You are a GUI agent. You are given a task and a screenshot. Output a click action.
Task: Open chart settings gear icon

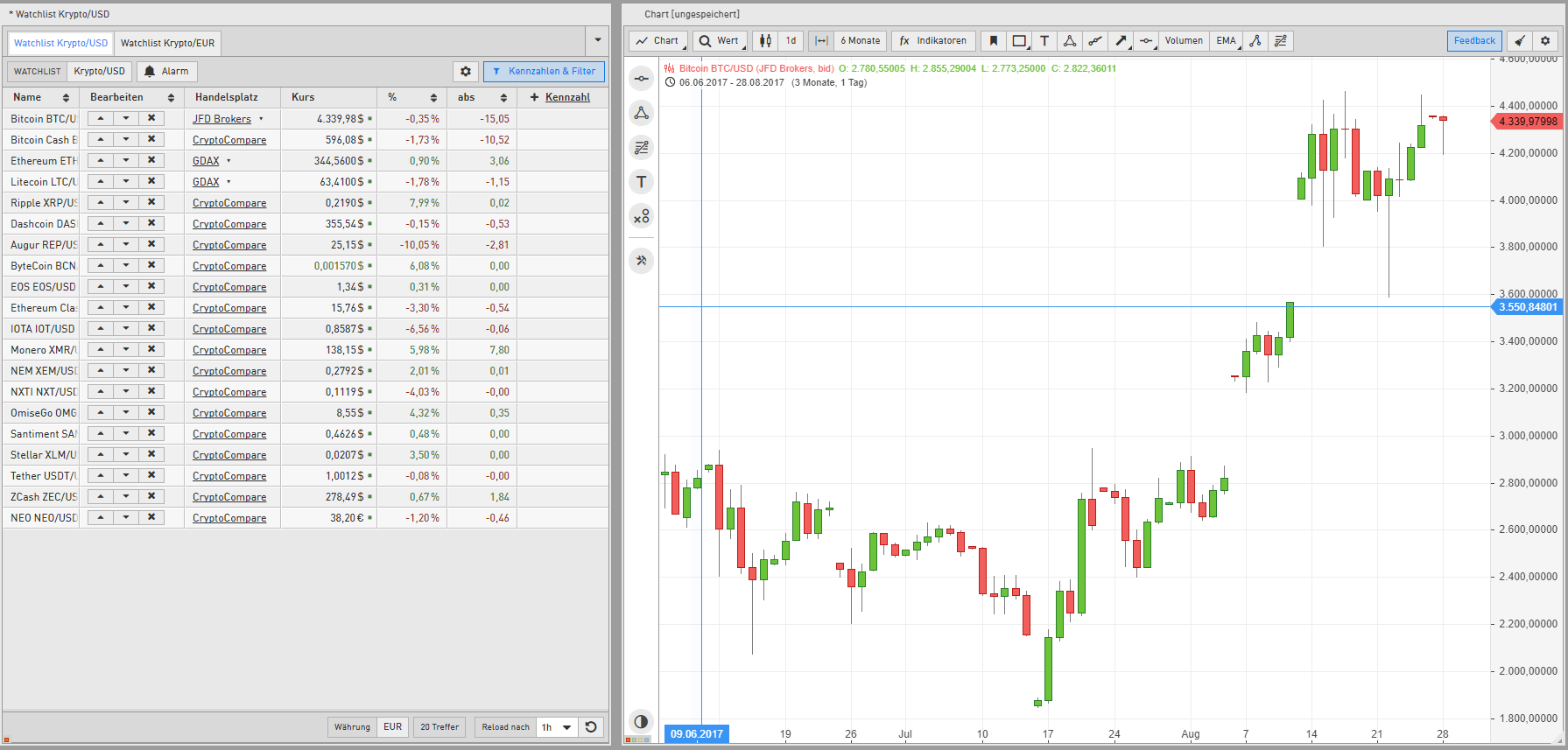[x=1545, y=41]
